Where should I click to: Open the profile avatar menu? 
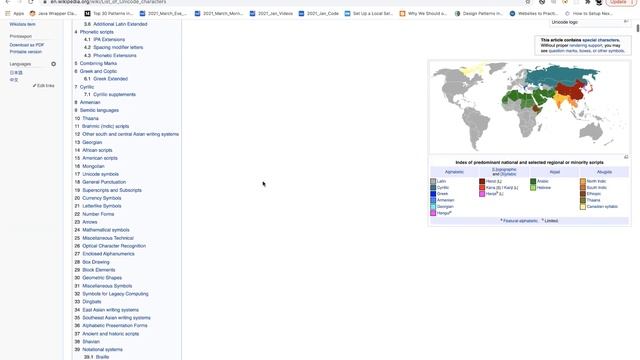coord(599,2)
